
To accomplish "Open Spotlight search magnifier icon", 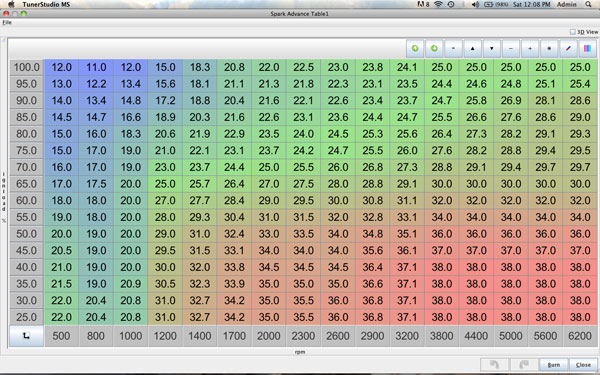I will click(588, 5).
